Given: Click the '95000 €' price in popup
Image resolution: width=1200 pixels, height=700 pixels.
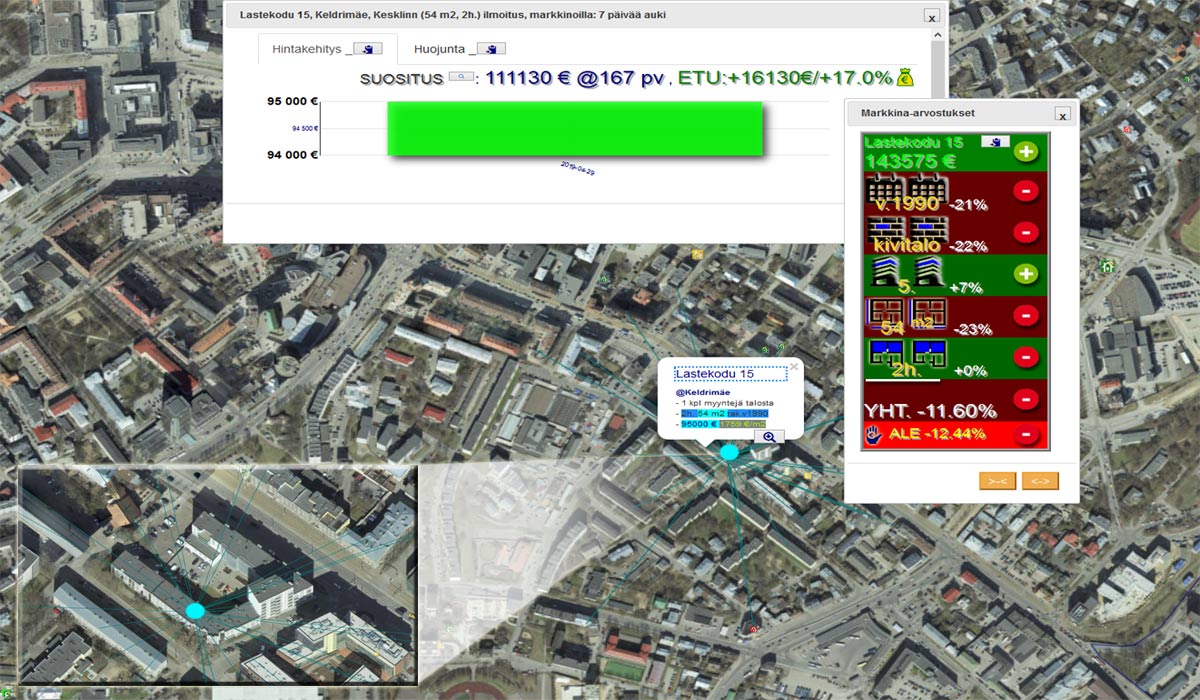Looking at the screenshot, I should click(x=698, y=424).
